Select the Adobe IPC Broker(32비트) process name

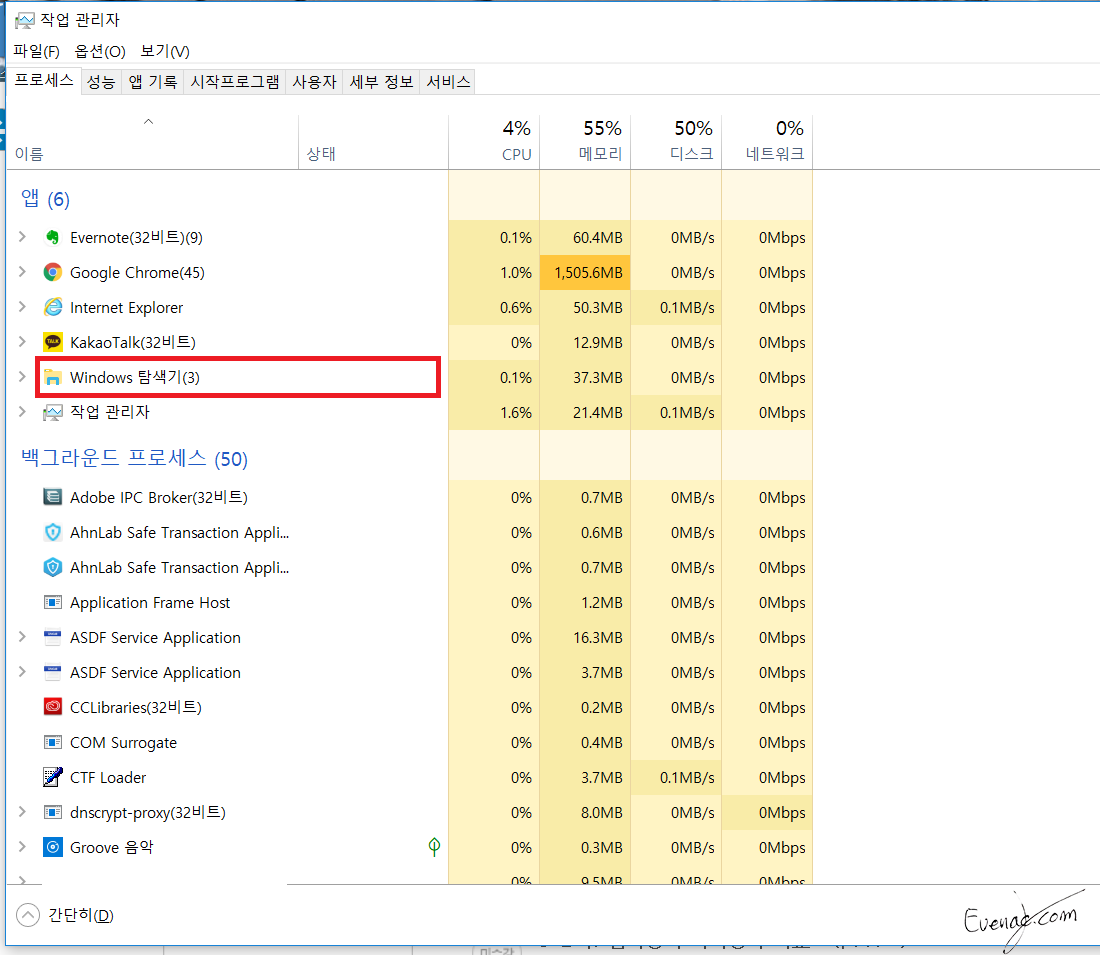(159, 497)
